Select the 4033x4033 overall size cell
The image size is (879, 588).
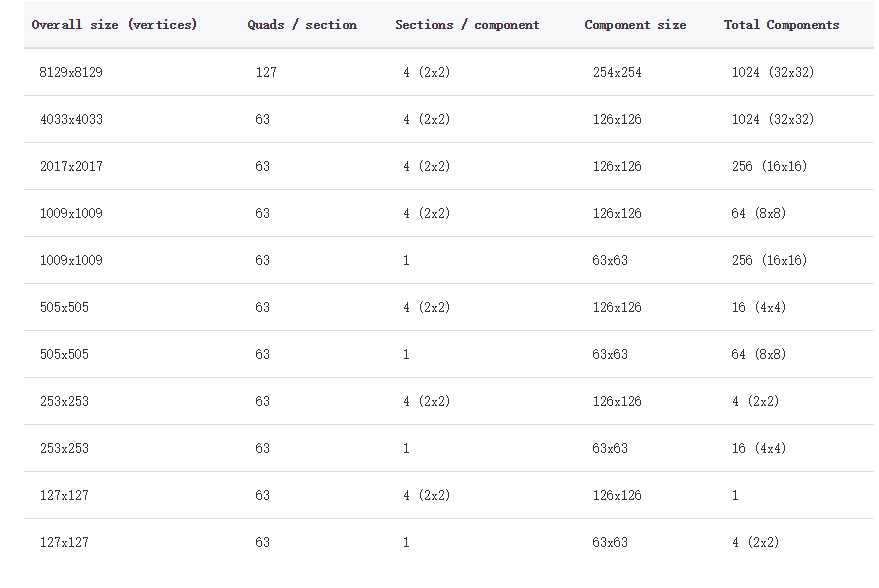(x=71, y=119)
